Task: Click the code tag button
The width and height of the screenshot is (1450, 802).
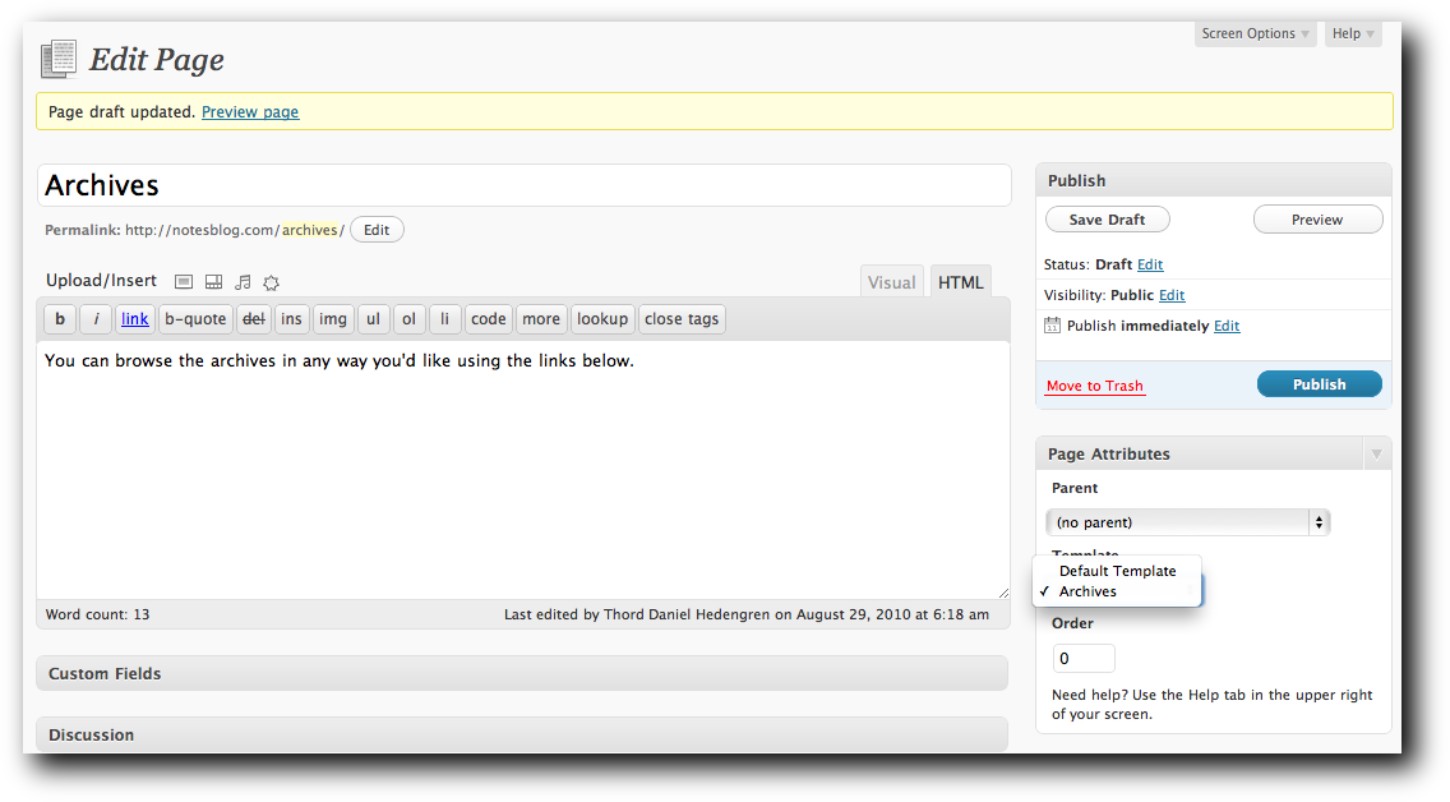Action: pos(488,319)
